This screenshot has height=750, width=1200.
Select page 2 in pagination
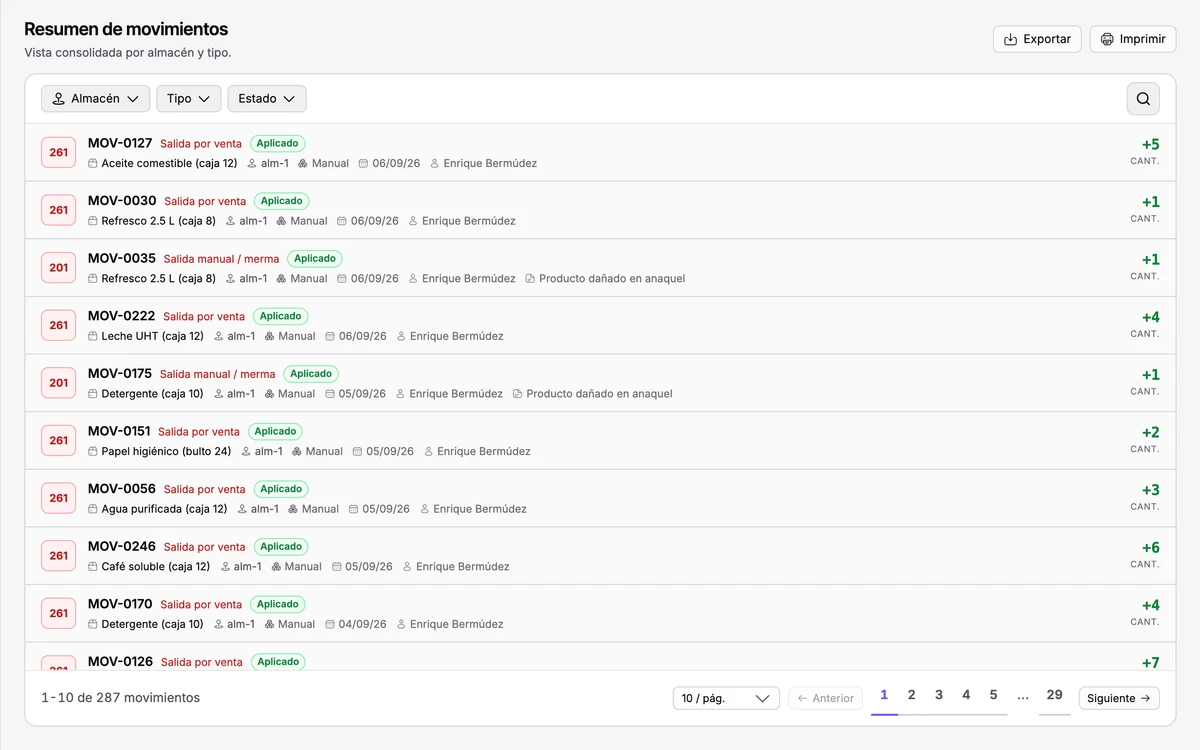912,695
